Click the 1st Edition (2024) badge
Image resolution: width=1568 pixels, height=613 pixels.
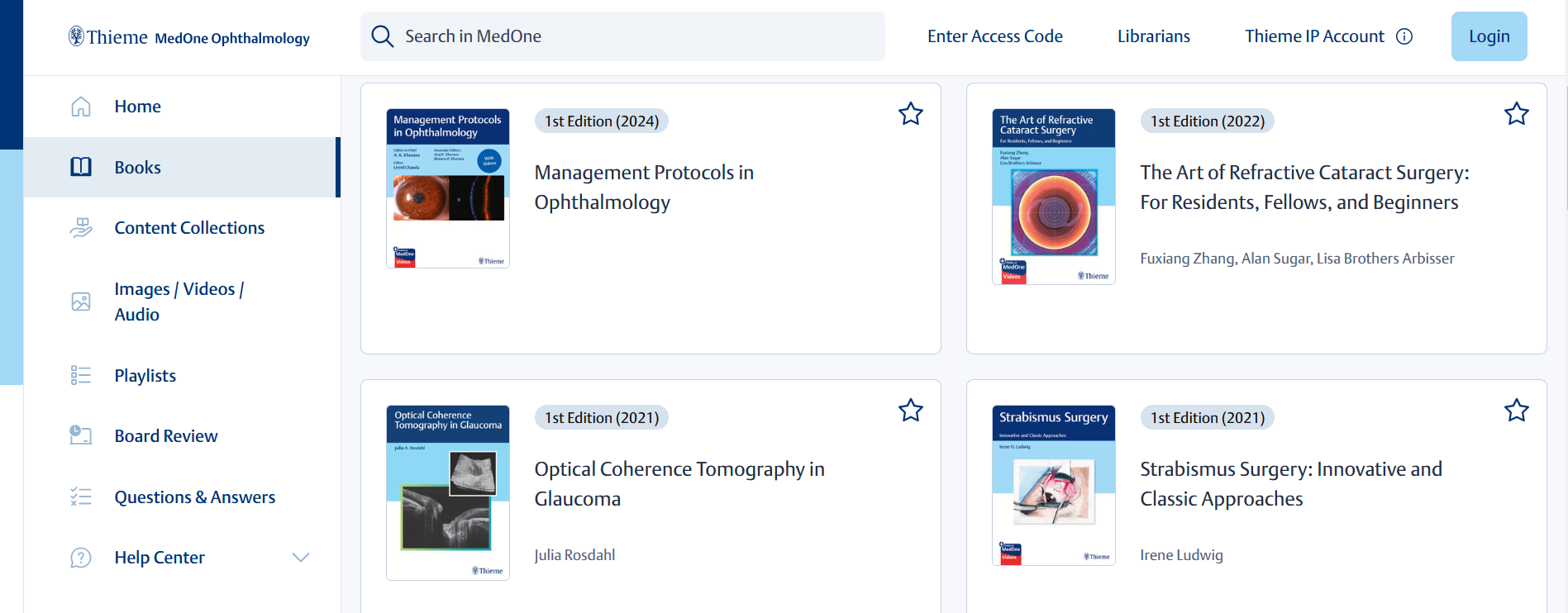point(602,121)
